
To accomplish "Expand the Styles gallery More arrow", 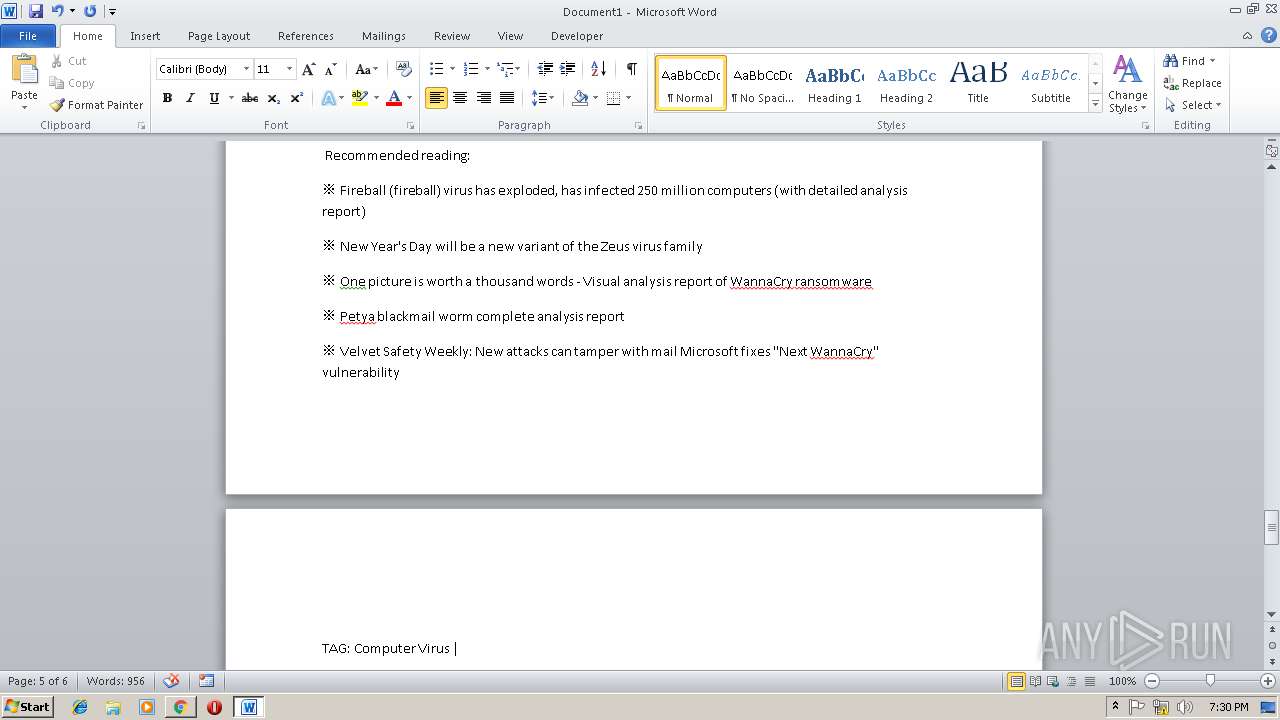I will click(x=1095, y=104).
